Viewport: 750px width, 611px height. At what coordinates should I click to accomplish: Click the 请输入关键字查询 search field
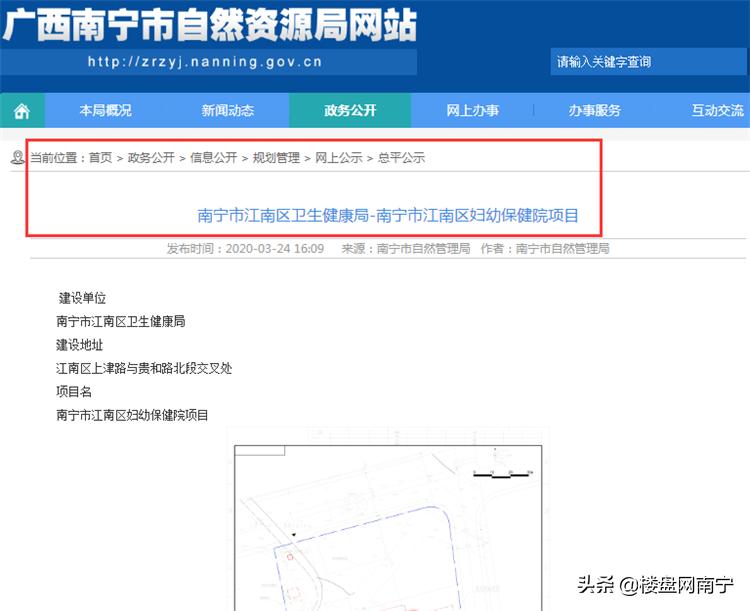(x=649, y=62)
